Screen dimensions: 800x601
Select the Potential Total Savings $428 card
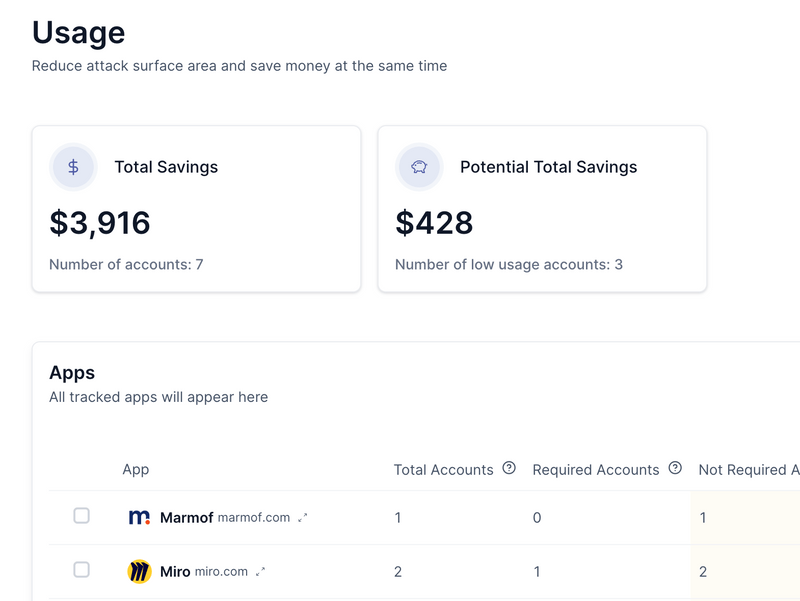coord(542,222)
